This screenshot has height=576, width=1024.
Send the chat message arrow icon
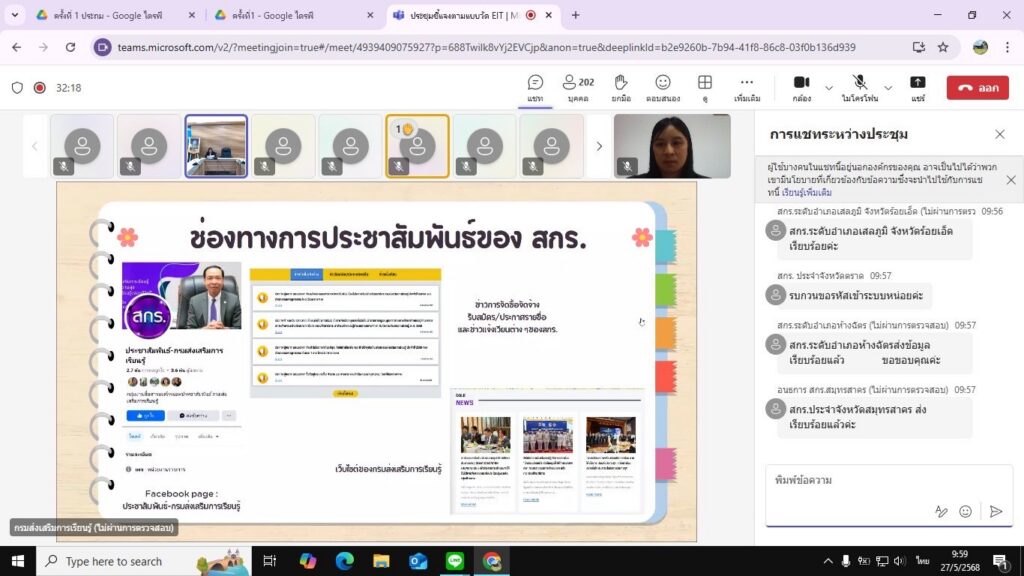[x=996, y=511]
